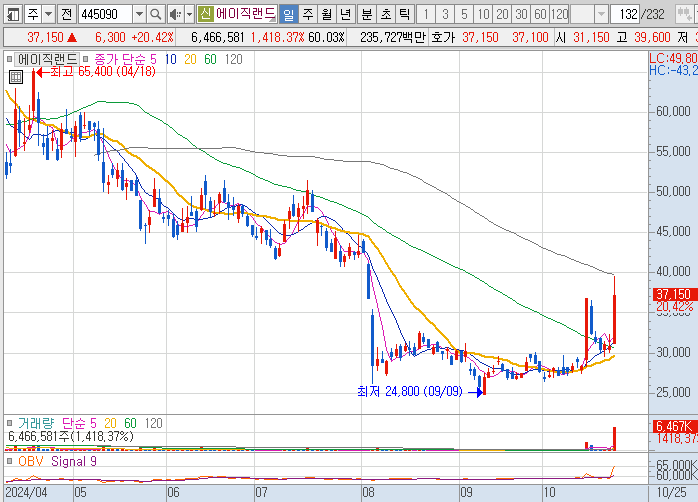Click the 20-day MA legend in the price chart

pos(191,59)
